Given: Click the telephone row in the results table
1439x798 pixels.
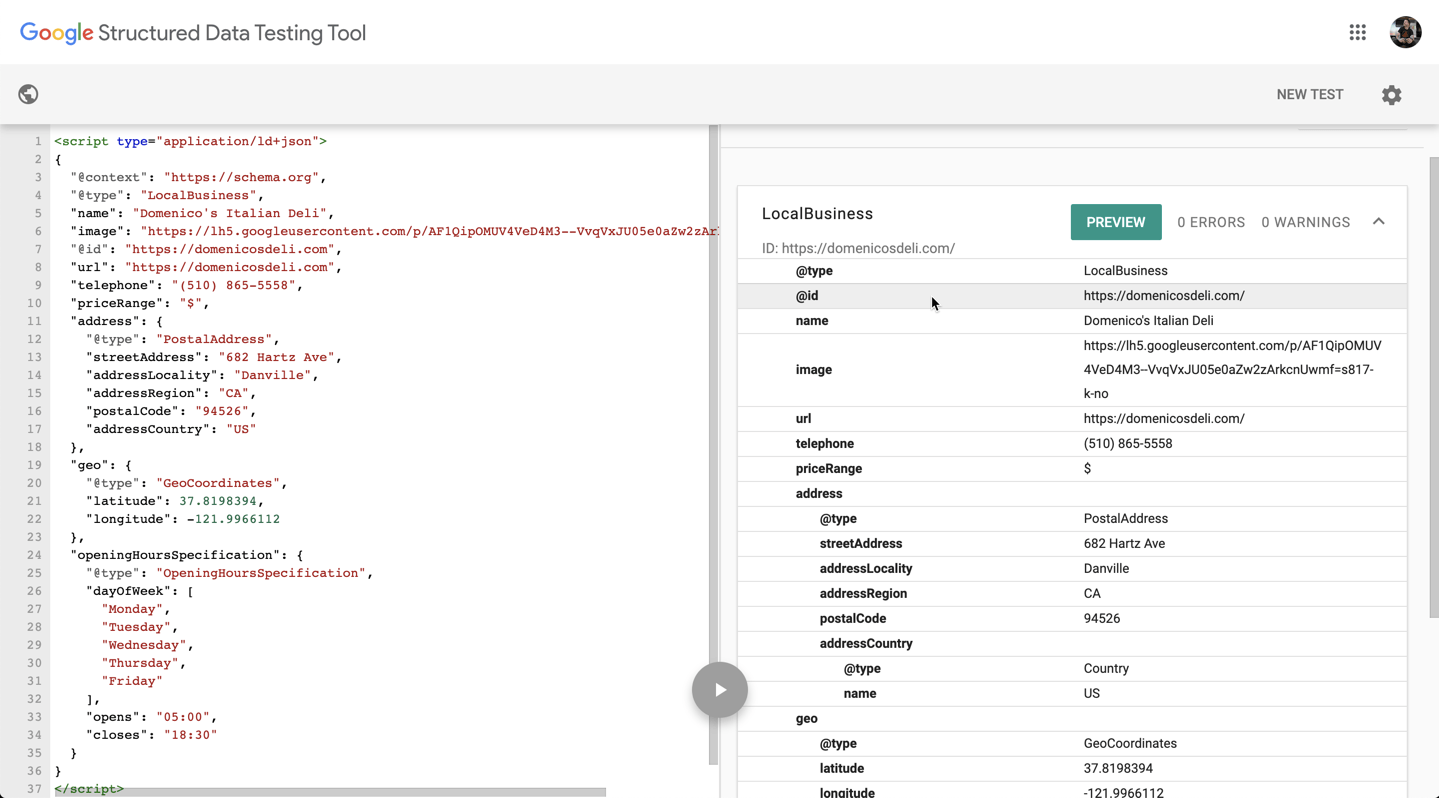Looking at the screenshot, I should [1000, 443].
